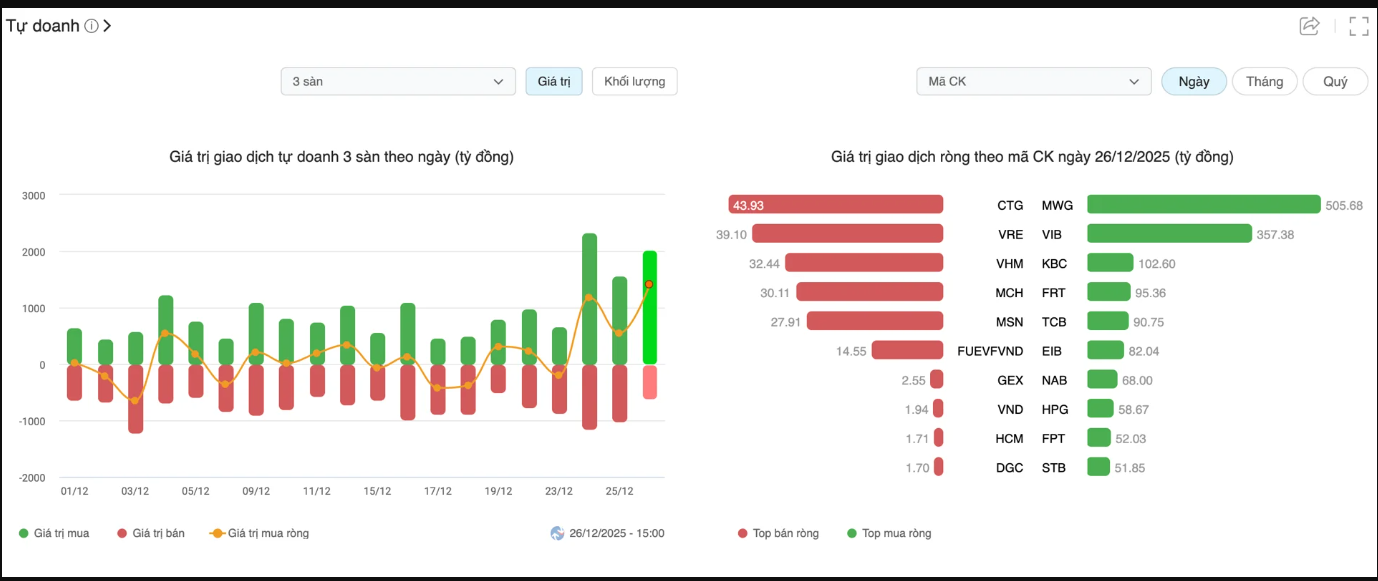This screenshot has height=581, width=1378.
Task: Click the MCH red bar 30.11
Action: tap(870, 292)
